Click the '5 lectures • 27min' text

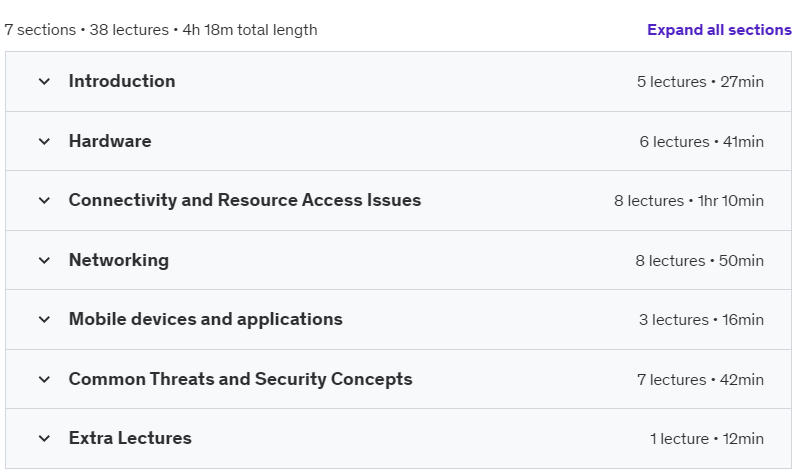[700, 81]
